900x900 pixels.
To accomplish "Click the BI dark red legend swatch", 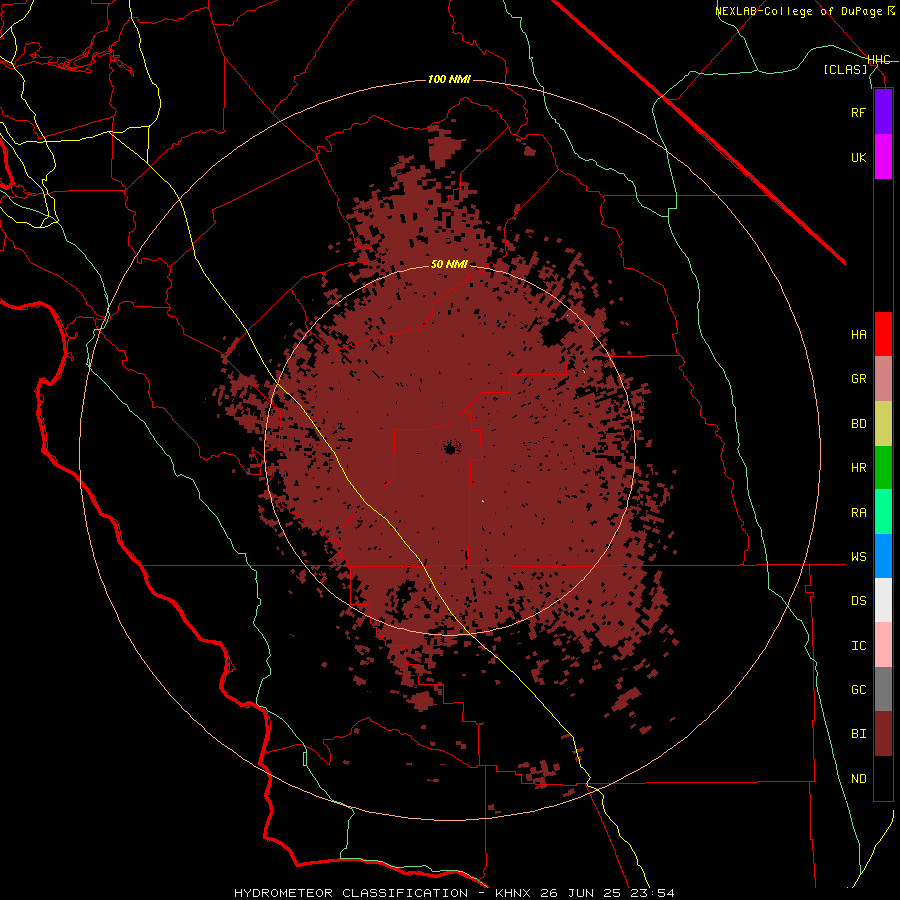I will tap(883, 734).
